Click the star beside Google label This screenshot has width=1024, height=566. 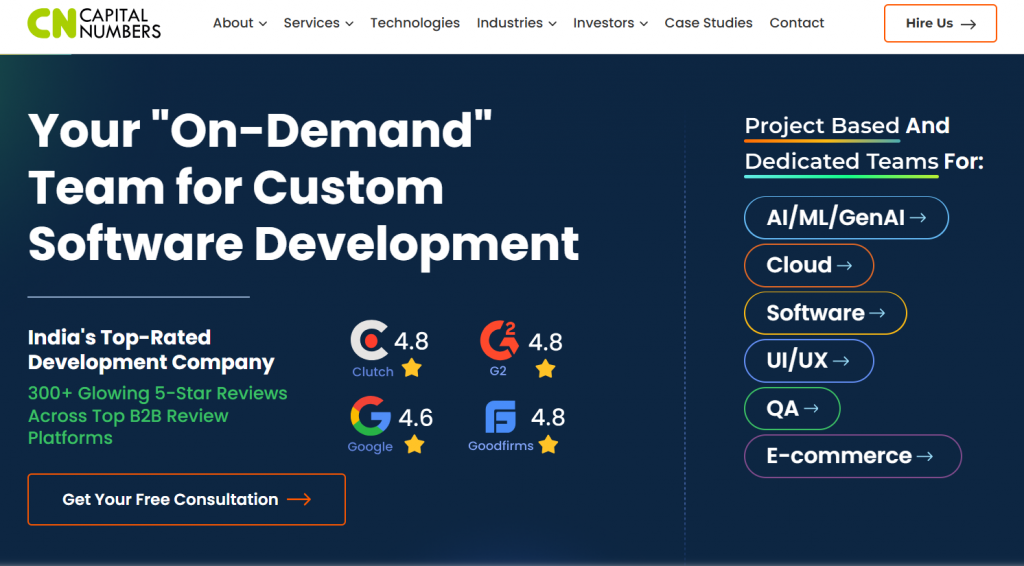(x=414, y=445)
